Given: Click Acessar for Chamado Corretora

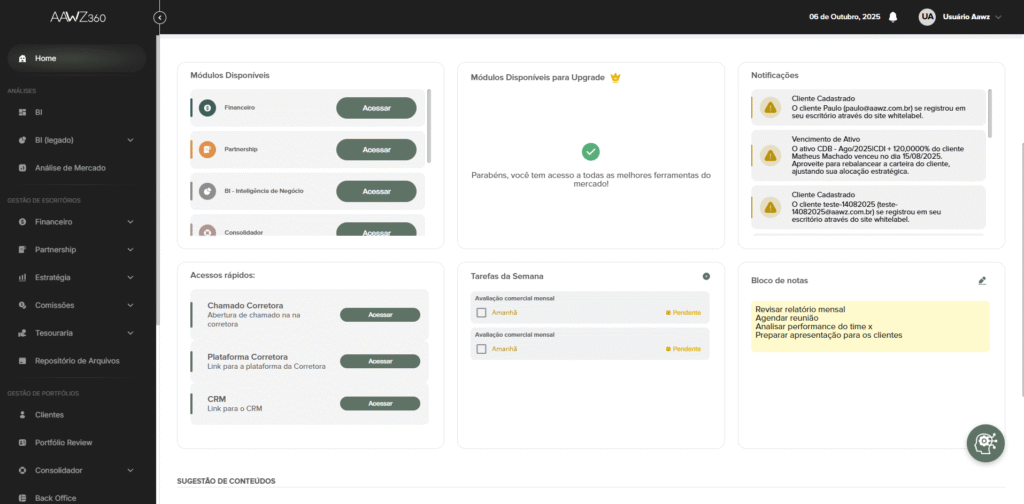Looking at the screenshot, I should pos(380,314).
